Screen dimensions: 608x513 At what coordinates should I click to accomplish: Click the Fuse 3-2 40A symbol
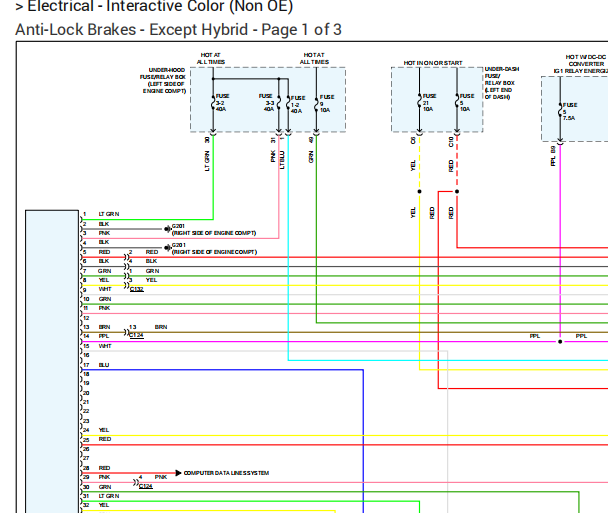coord(213,103)
